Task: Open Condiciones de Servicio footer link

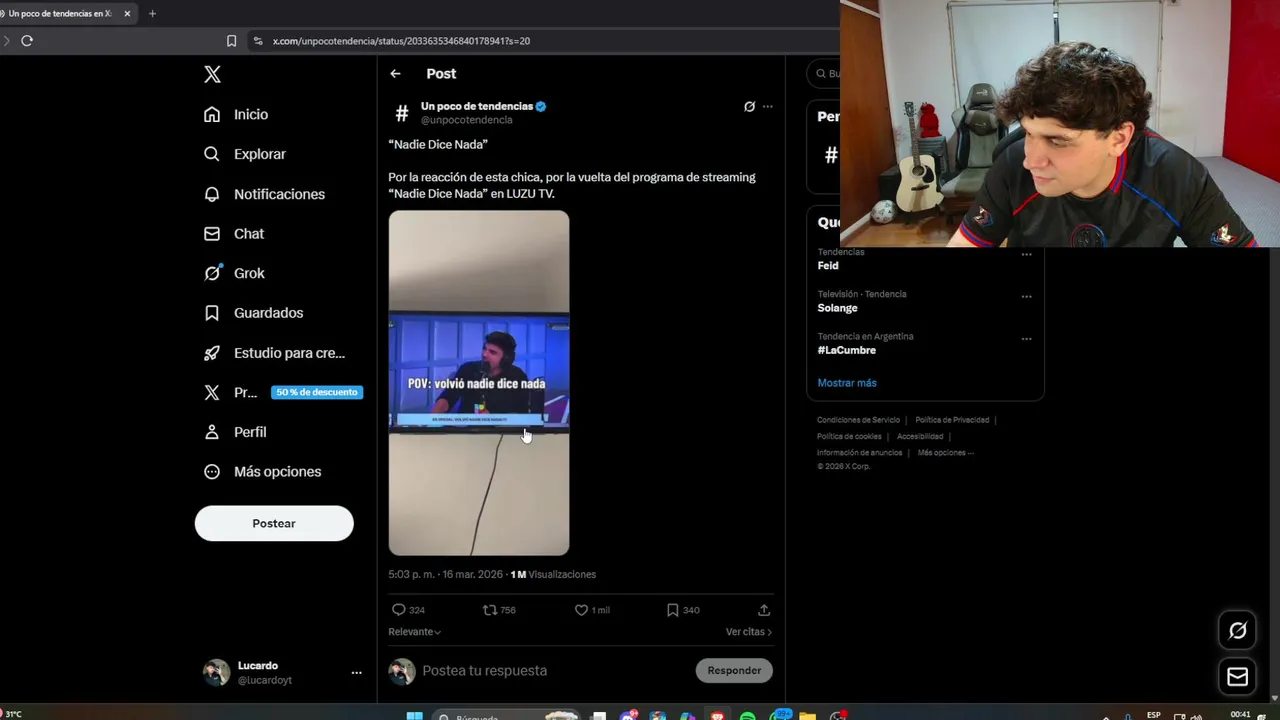Action: [x=858, y=420]
